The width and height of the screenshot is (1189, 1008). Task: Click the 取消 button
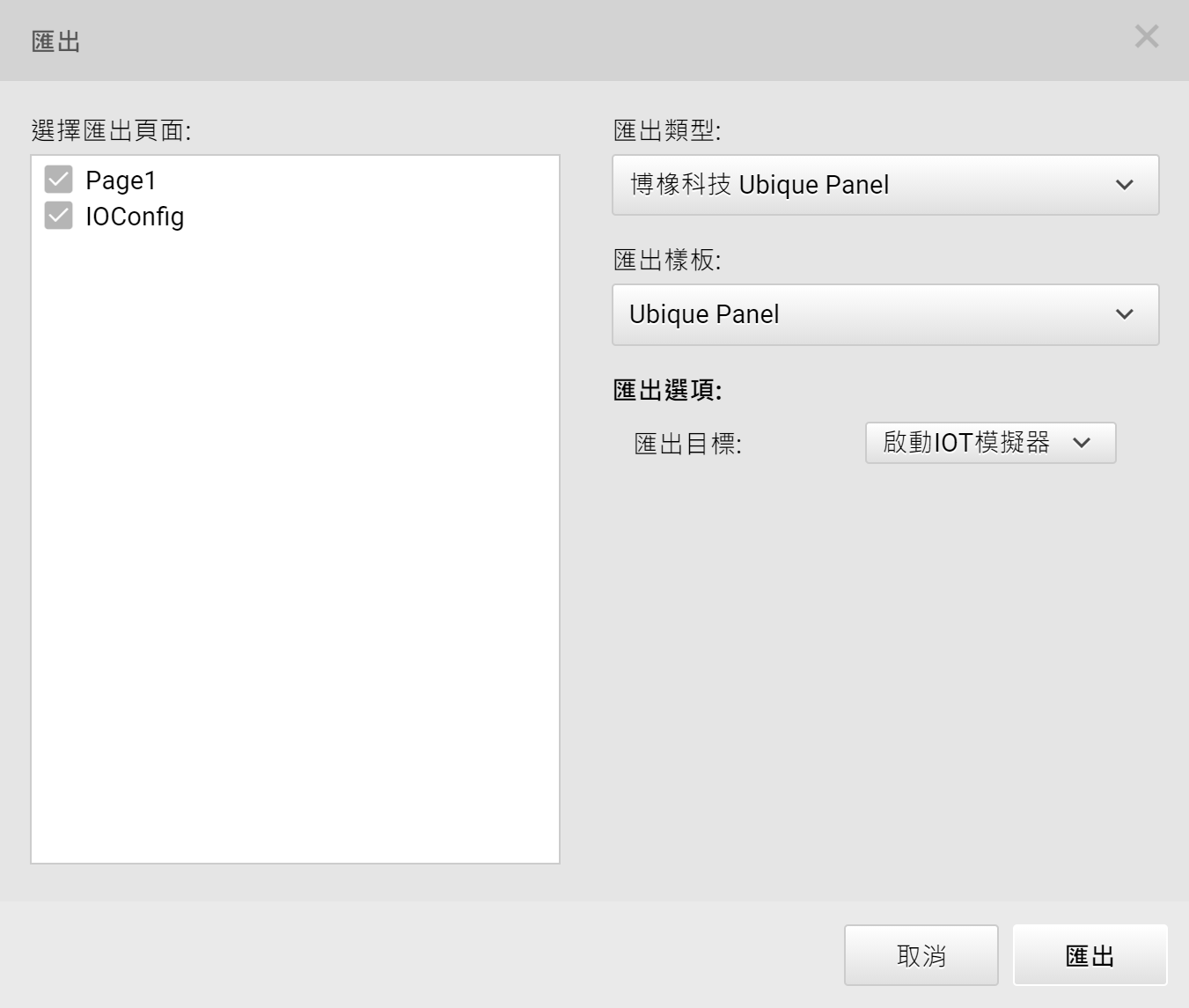point(921,955)
